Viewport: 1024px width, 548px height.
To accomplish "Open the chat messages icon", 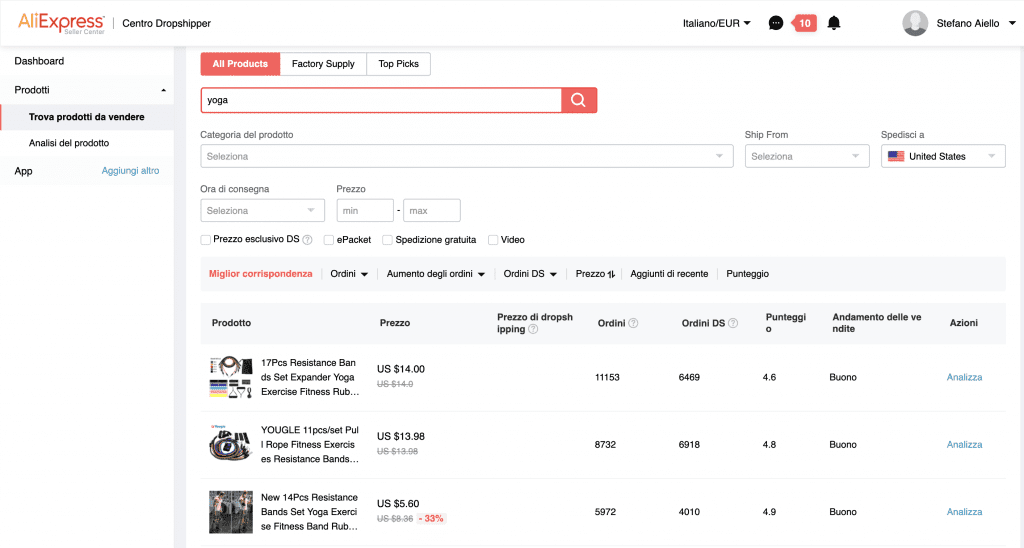I will pos(775,24).
